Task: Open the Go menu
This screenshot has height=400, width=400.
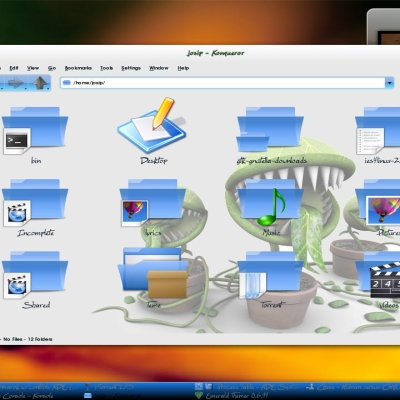Action: coord(52,68)
